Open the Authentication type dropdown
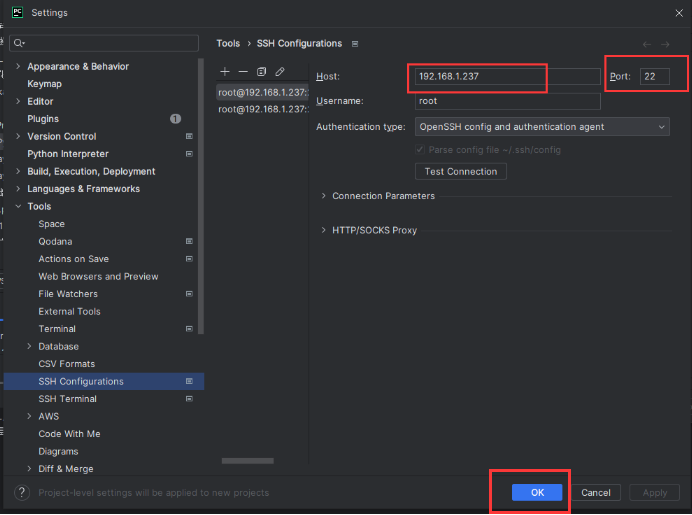 point(542,127)
